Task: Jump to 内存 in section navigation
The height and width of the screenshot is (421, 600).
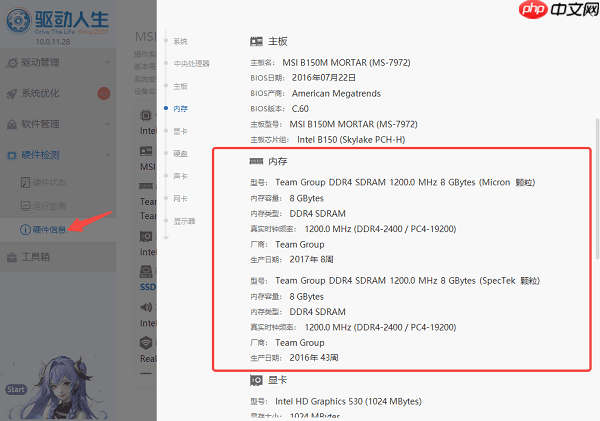Action: pos(180,109)
